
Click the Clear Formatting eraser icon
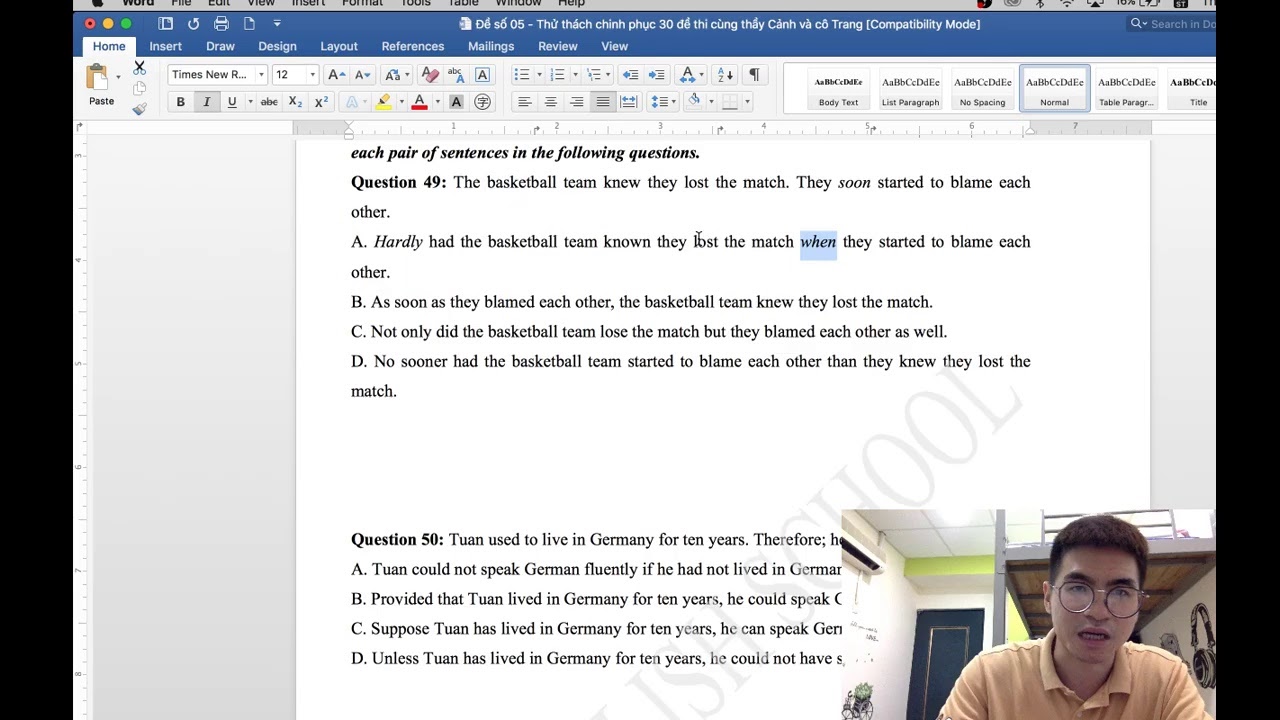(430, 75)
